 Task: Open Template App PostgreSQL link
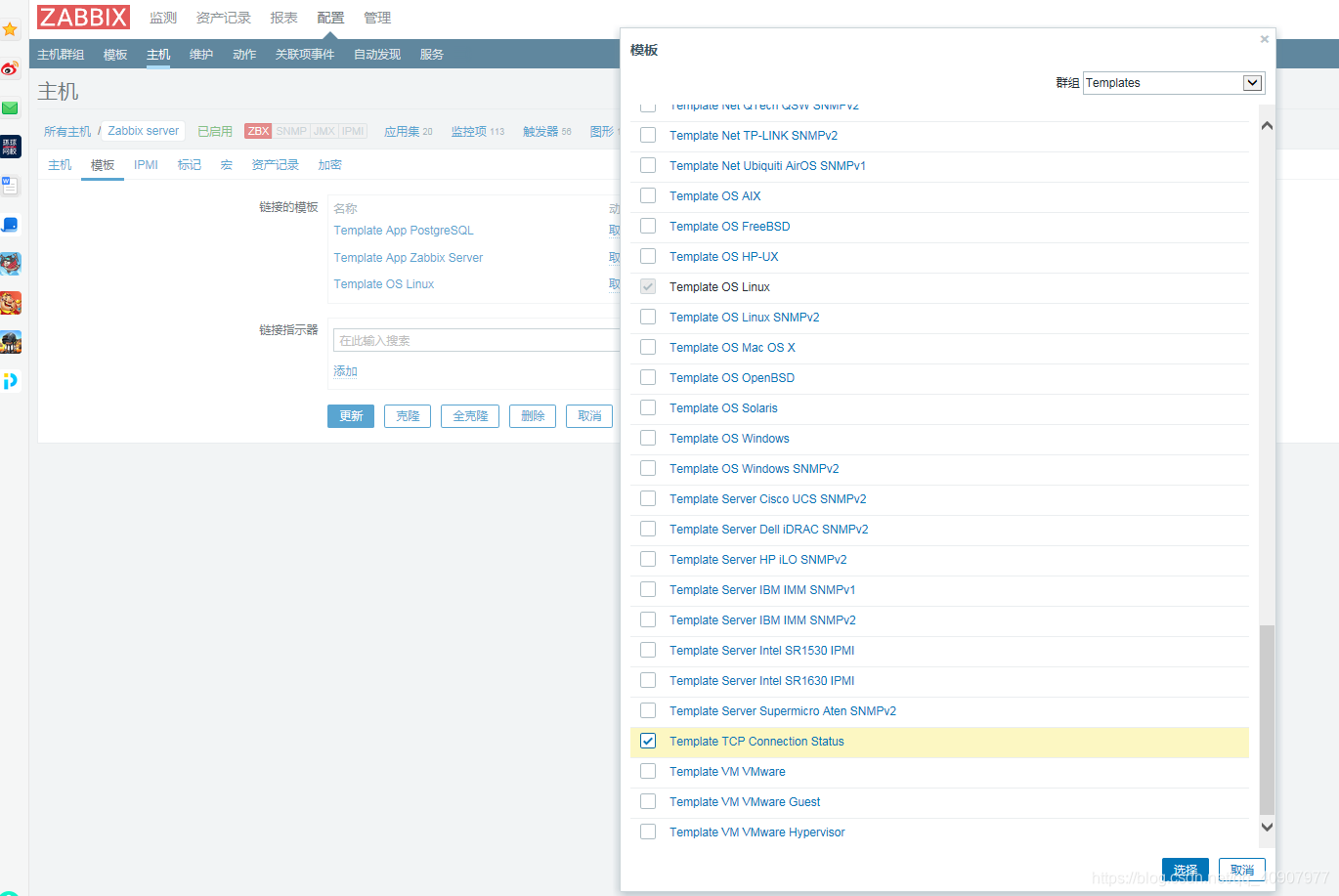pos(404,231)
